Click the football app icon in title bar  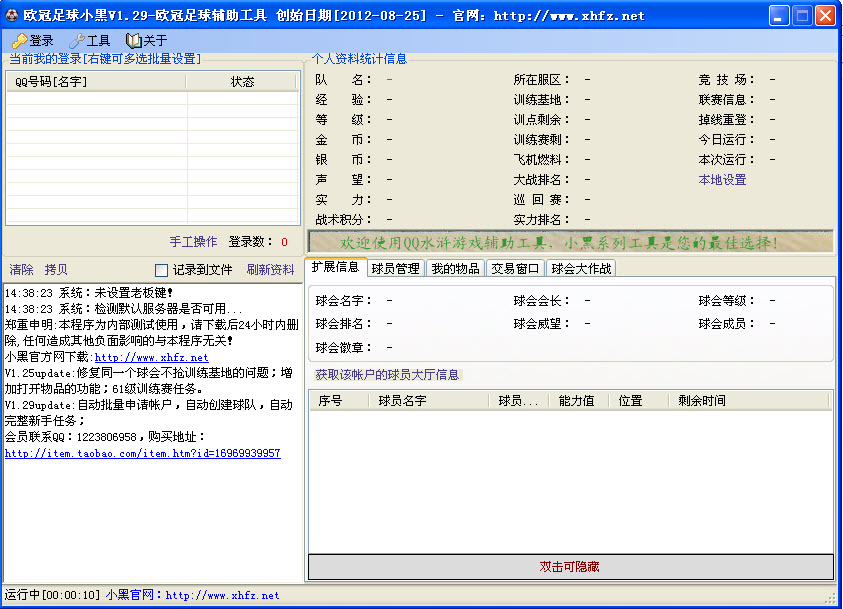(12, 16)
